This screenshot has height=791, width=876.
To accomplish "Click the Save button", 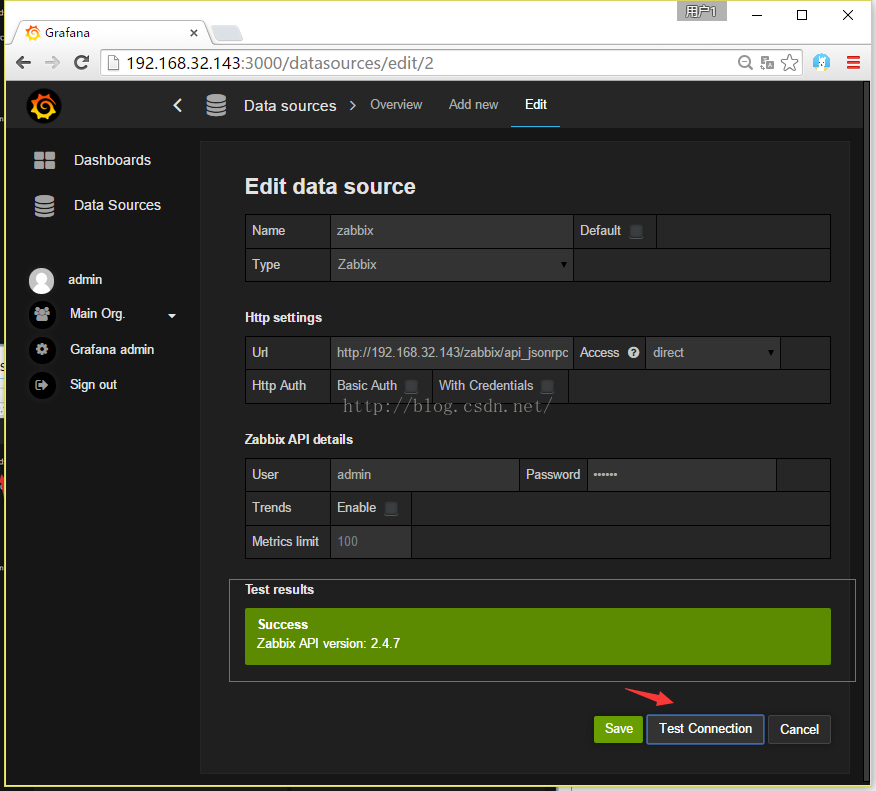I will (618, 729).
